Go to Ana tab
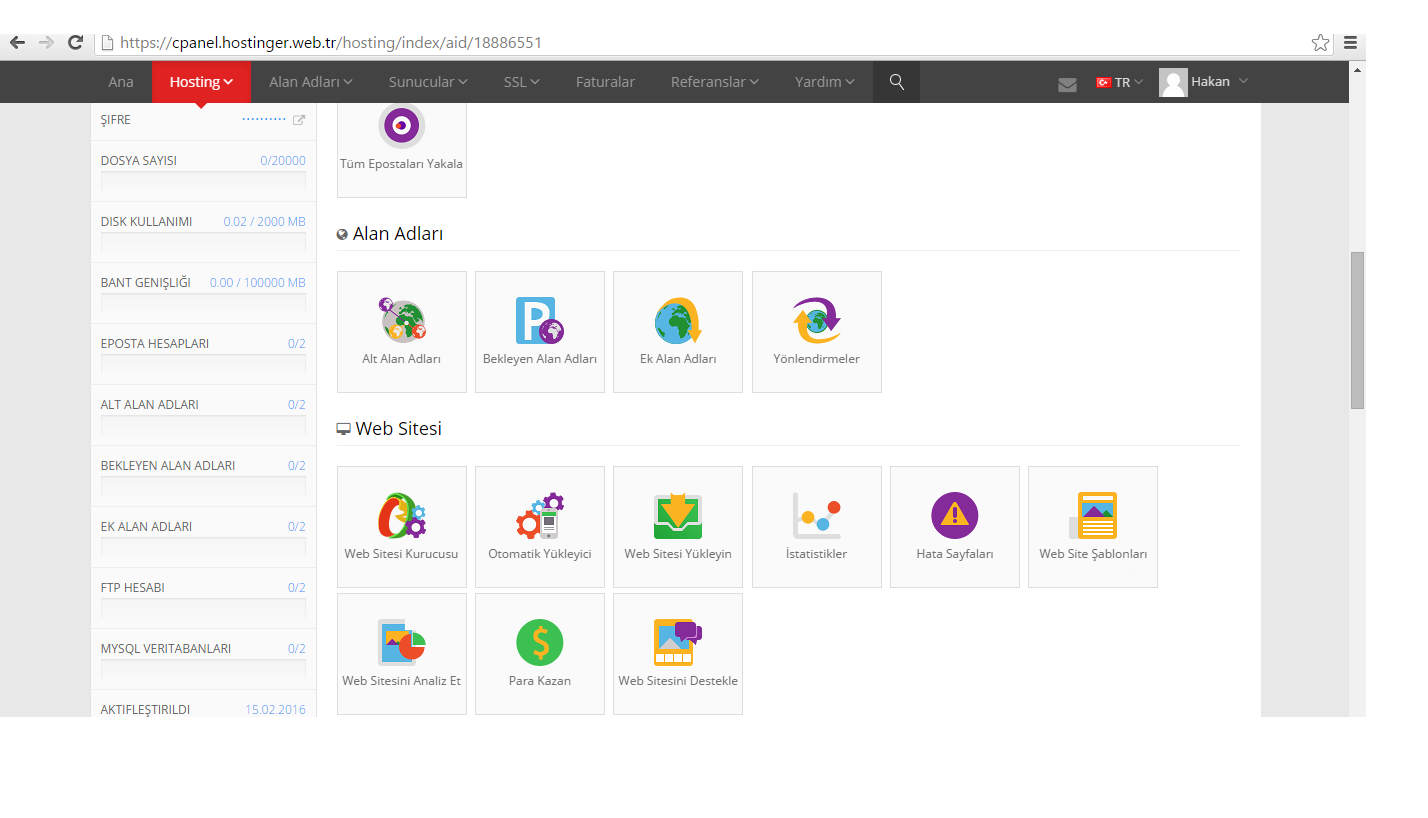 121,82
